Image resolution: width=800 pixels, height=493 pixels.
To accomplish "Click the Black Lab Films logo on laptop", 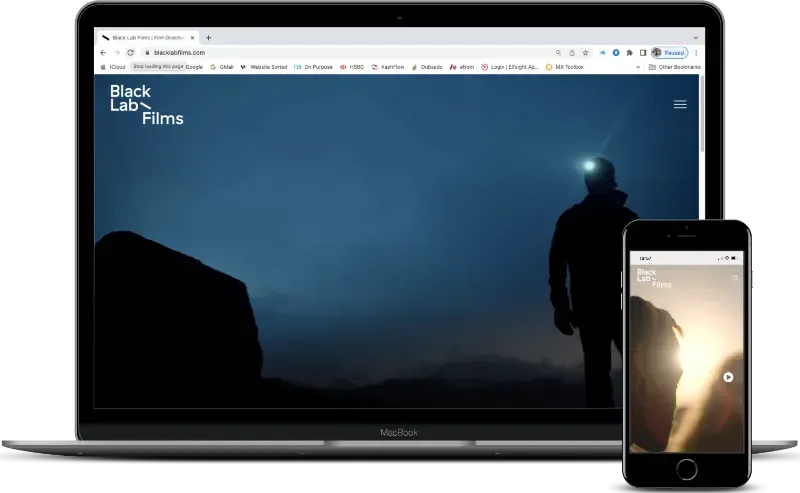I will (x=146, y=105).
